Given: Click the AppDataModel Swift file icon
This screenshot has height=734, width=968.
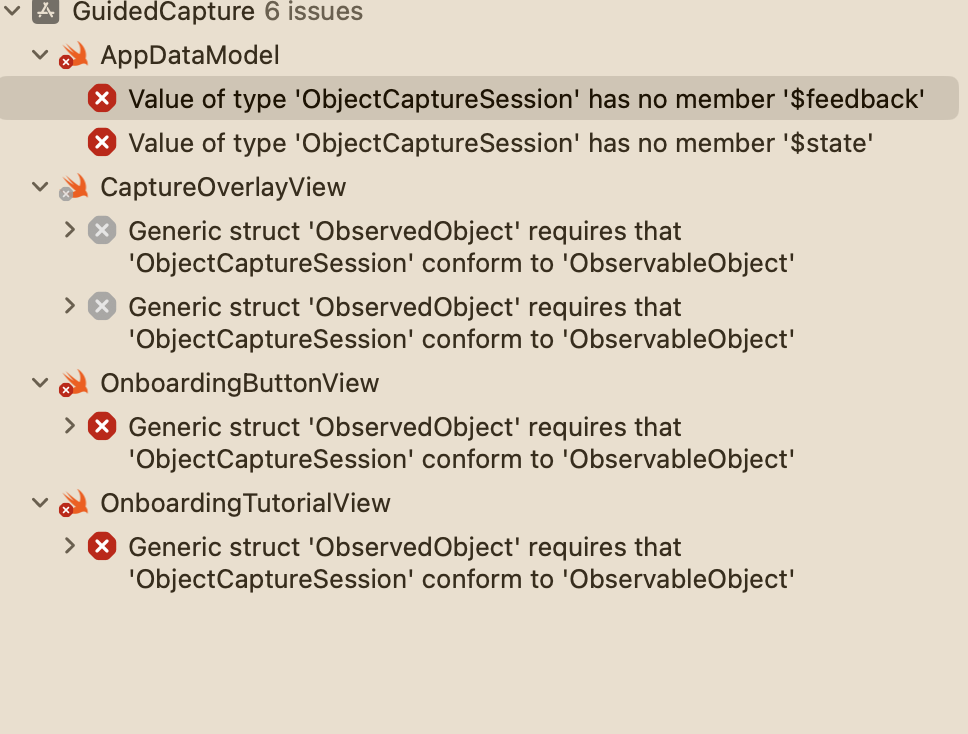Looking at the screenshot, I should [x=74, y=55].
